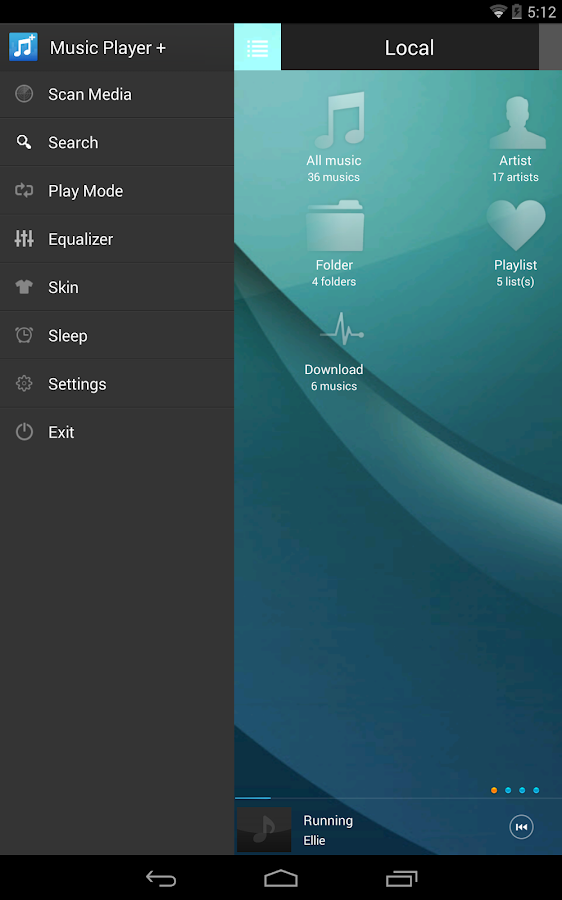The height and width of the screenshot is (900, 562).
Task: Tap the 'Running' song title
Action: pyautogui.click(x=328, y=821)
